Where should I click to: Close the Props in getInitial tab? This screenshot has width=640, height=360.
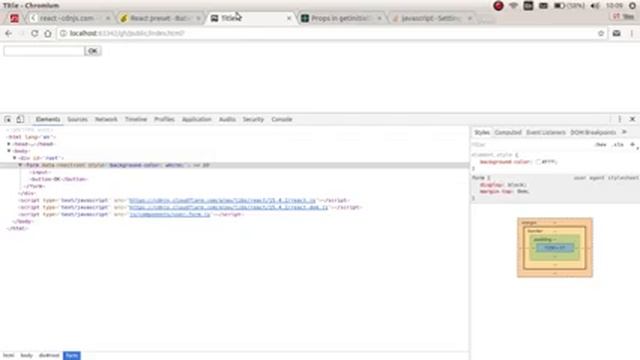380,18
